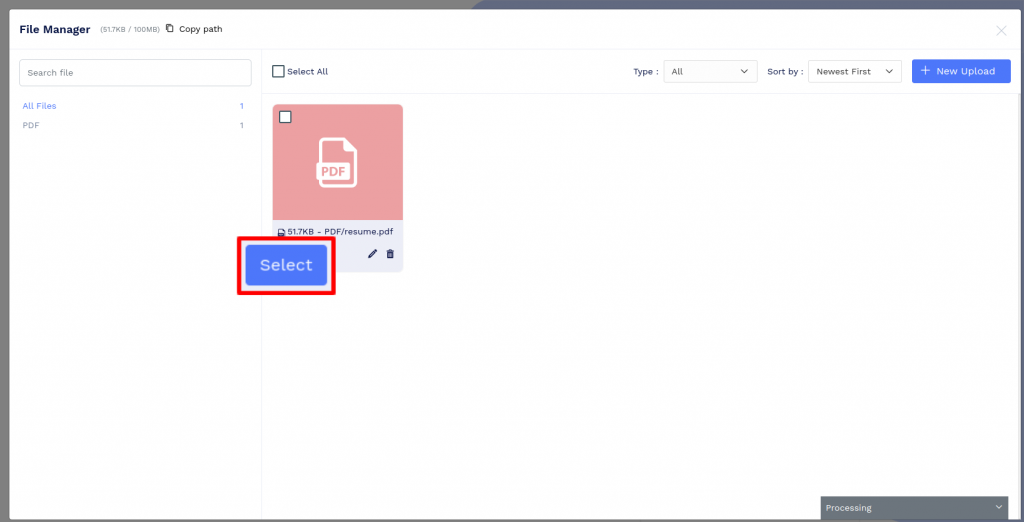Click the small file icon beside 51.7KB
Image resolution: width=1024 pixels, height=522 pixels.
point(281,233)
